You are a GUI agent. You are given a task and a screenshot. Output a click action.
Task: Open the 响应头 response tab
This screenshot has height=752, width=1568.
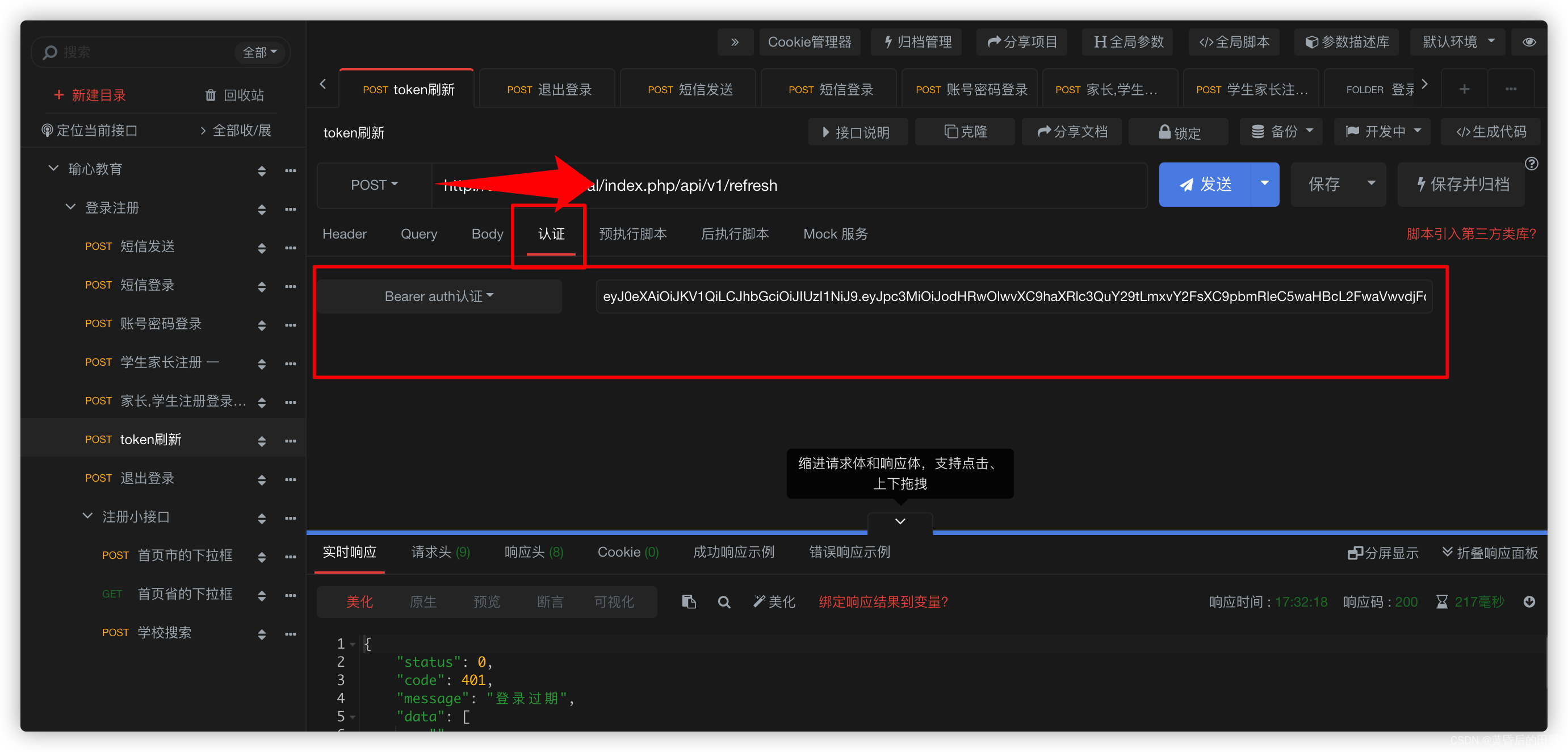click(x=533, y=552)
